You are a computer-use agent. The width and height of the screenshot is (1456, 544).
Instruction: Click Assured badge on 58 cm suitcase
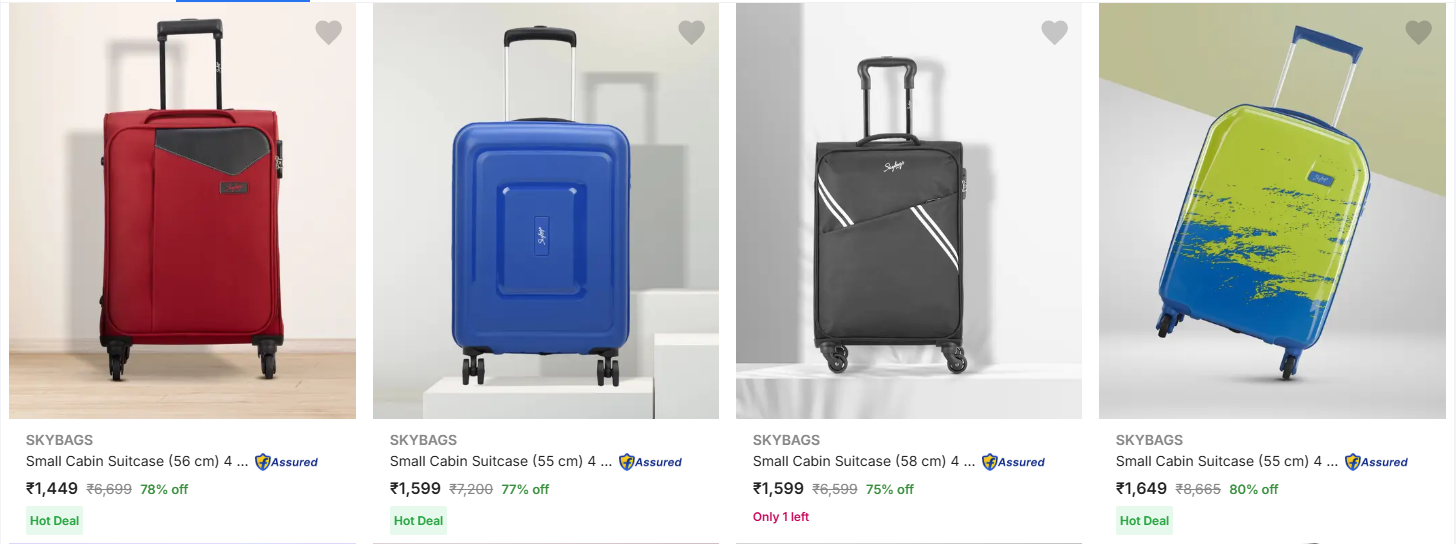(1013, 462)
